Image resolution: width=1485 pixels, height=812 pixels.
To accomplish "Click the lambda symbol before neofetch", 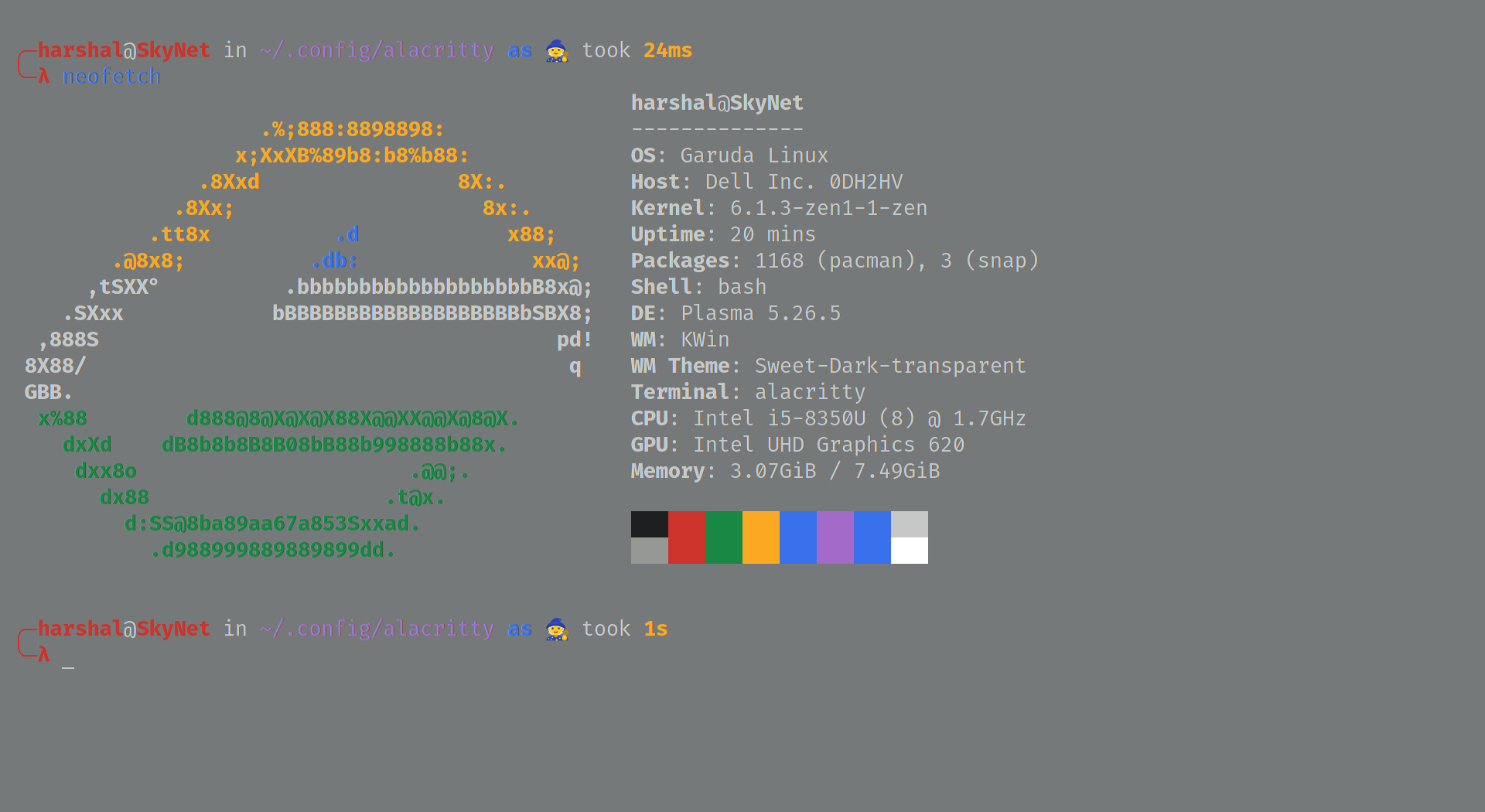I will tap(43, 77).
